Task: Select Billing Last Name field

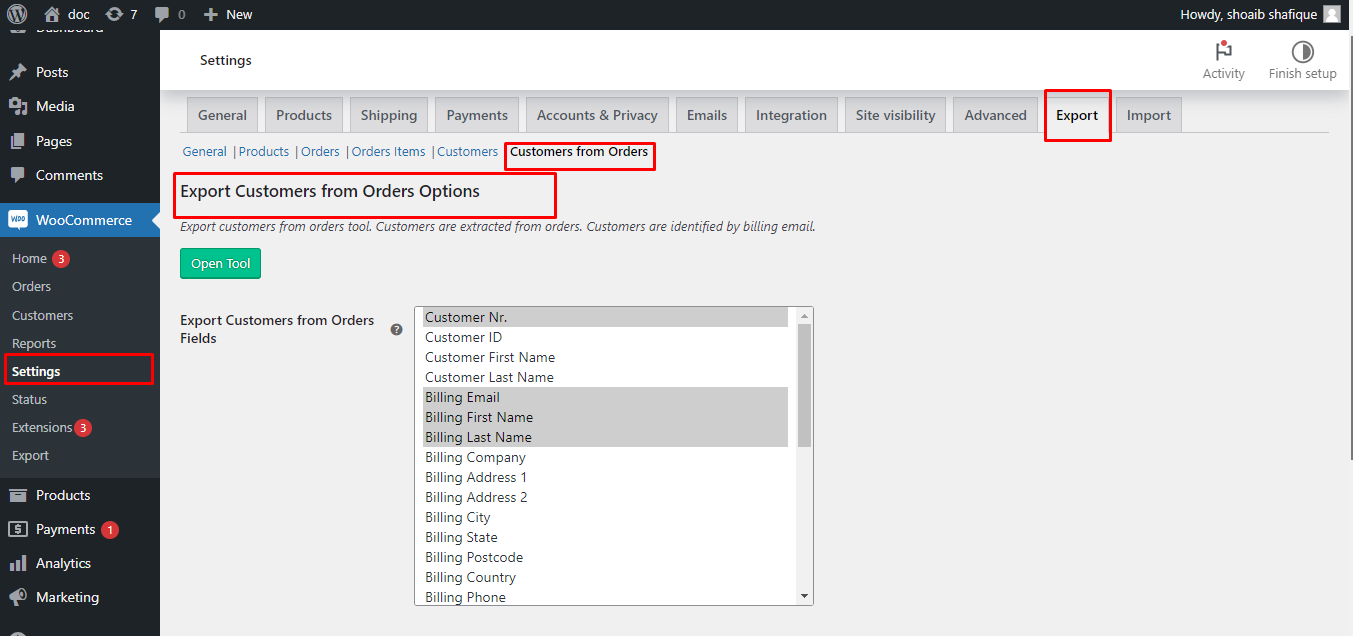Action: (x=605, y=437)
